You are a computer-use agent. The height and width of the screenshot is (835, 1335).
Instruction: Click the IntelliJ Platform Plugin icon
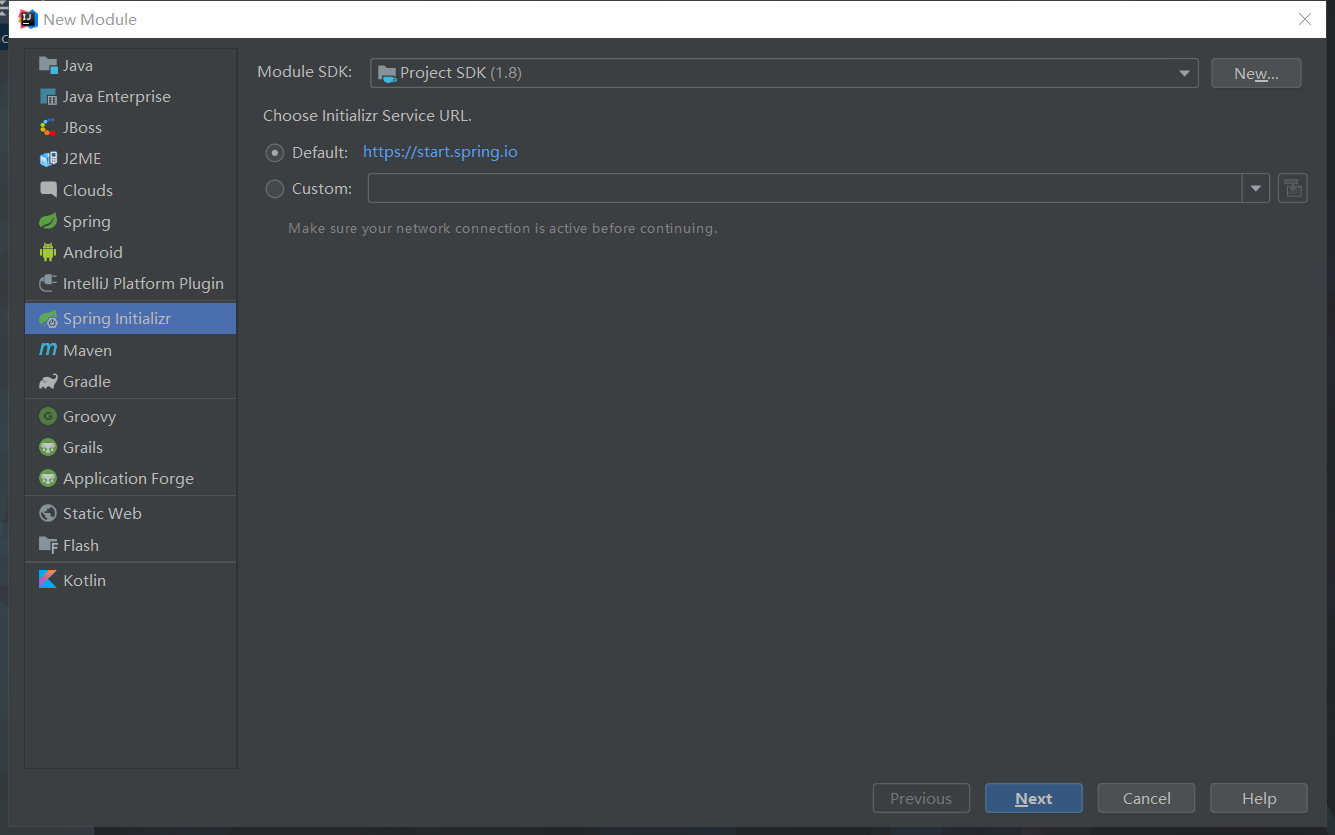pyautogui.click(x=48, y=283)
